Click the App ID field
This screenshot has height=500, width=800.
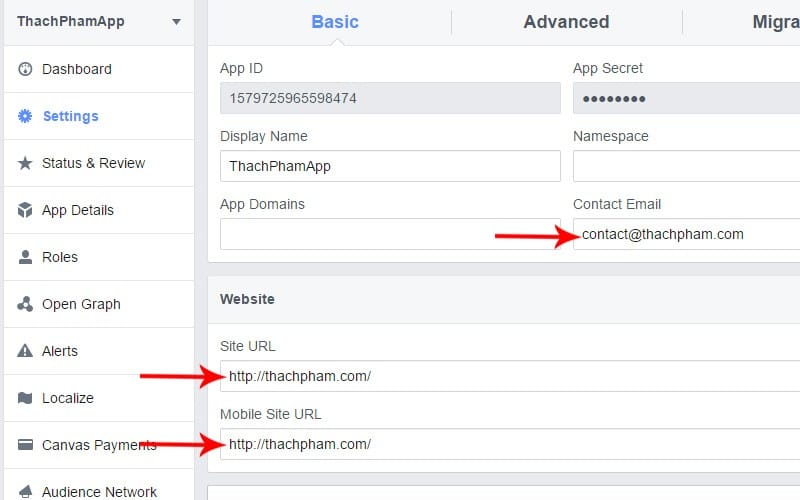[390, 98]
